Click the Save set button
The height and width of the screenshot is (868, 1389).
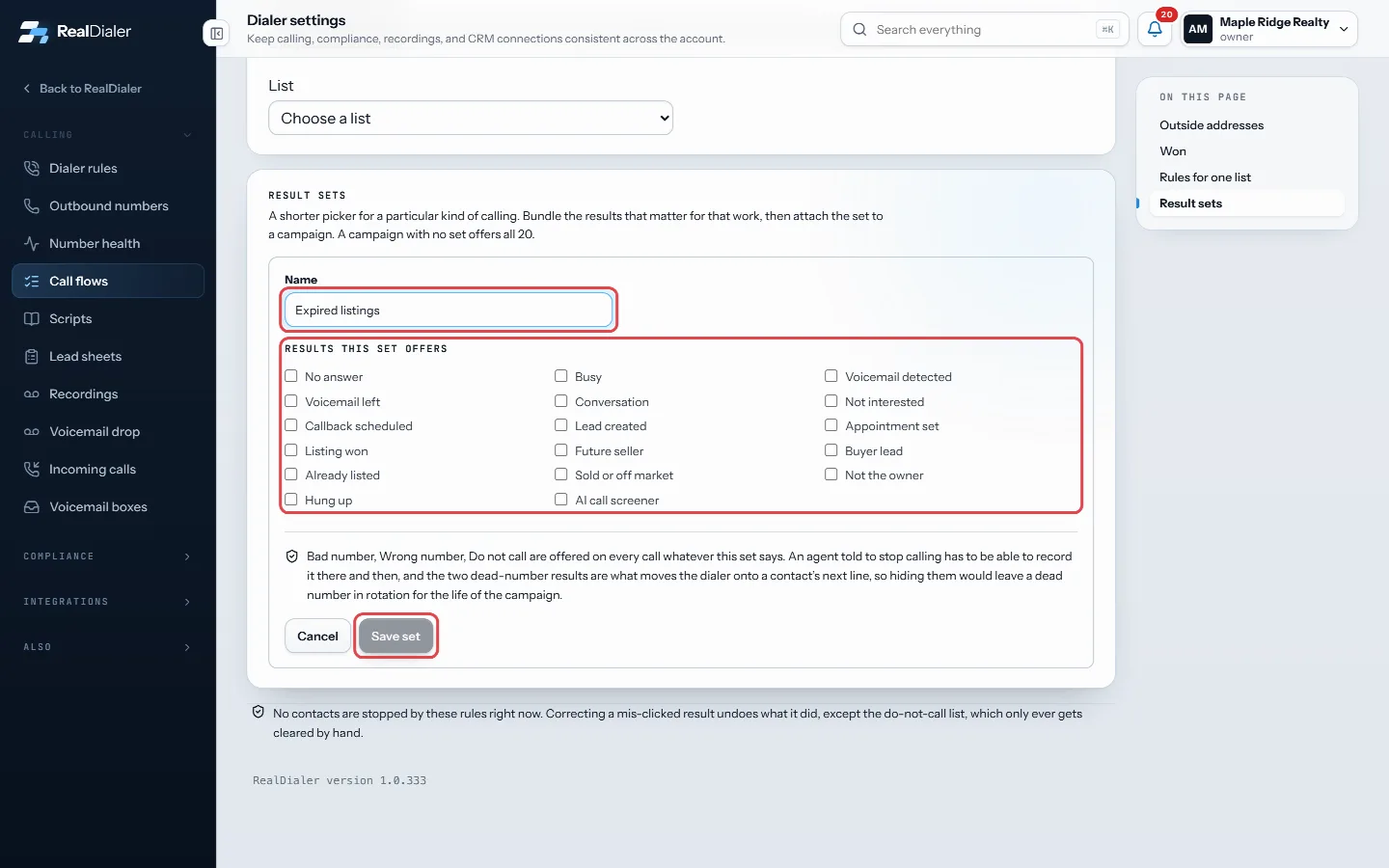point(395,636)
